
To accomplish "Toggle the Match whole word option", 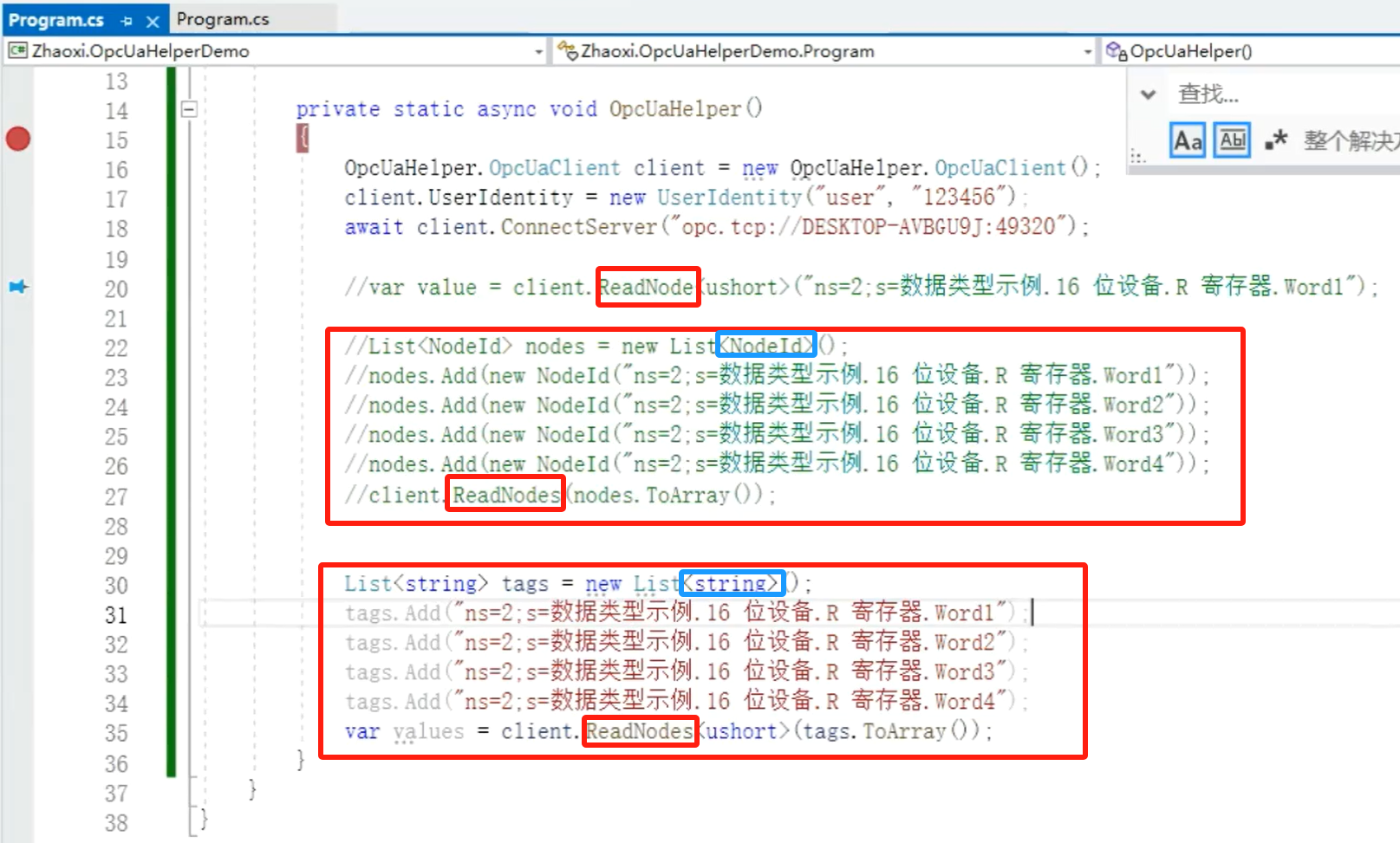I will tap(1232, 140).
